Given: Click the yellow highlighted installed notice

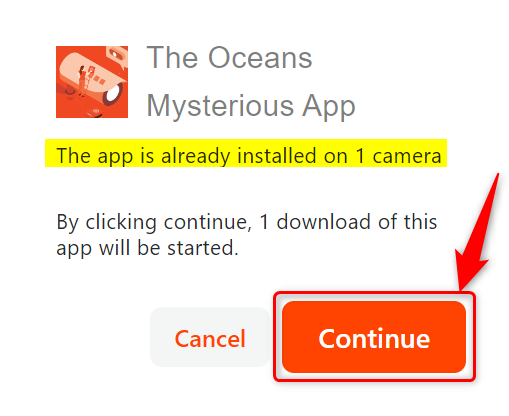Looking at the screenshot, I should click(x=246, y=153).
